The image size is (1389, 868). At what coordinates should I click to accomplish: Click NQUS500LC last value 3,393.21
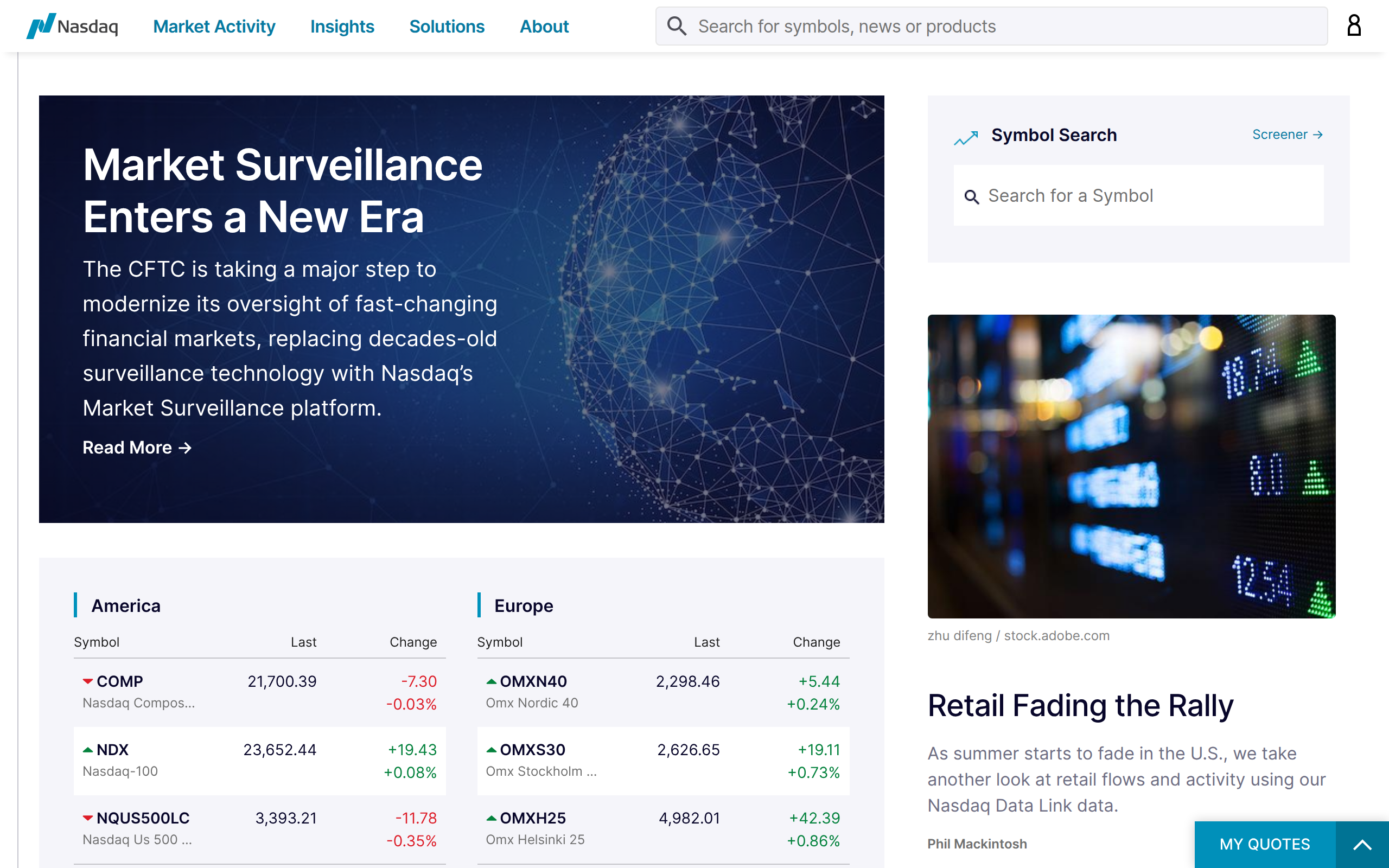point(286,818)
